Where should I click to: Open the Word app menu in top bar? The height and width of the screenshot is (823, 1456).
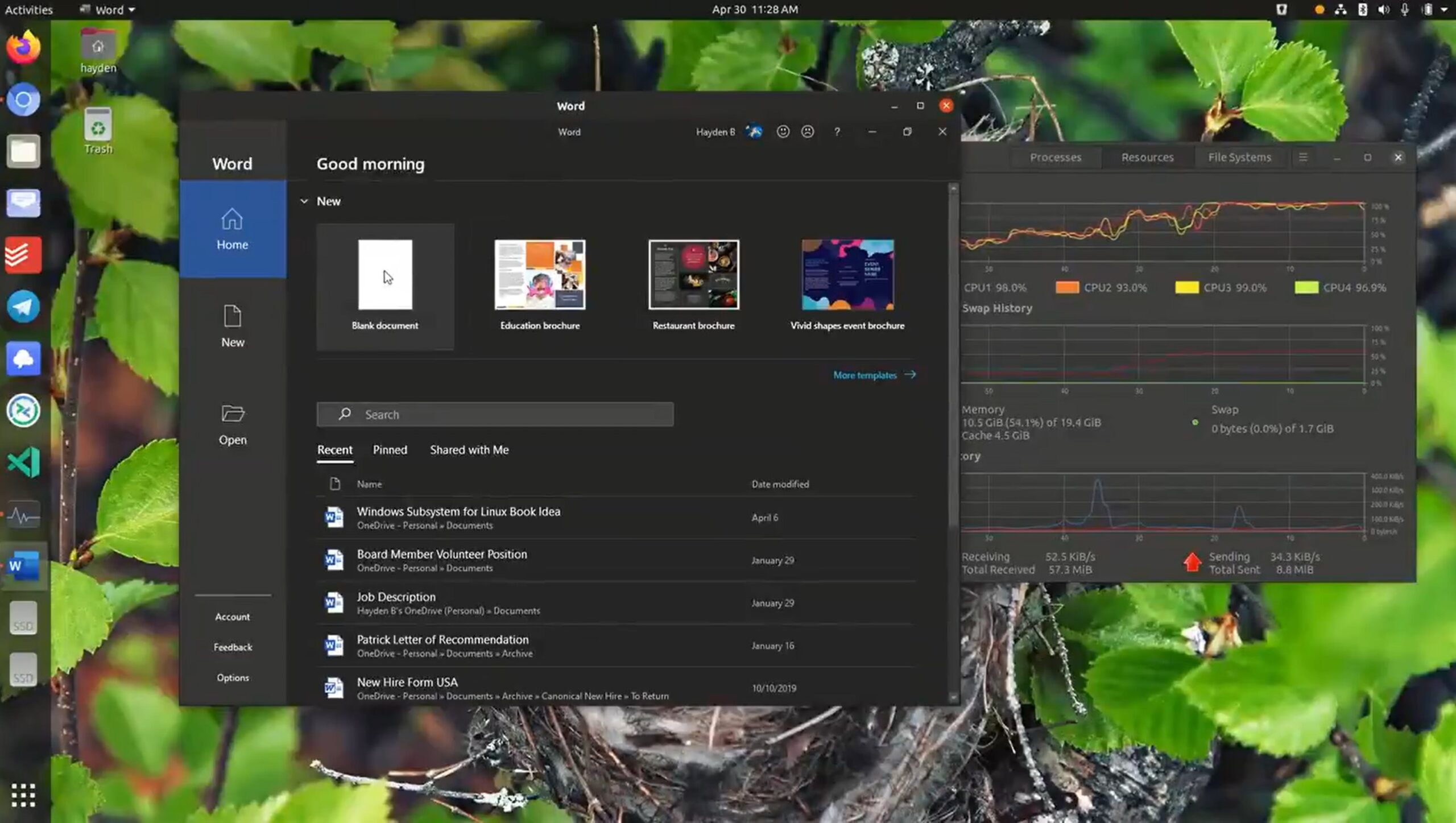click(107, 10)
